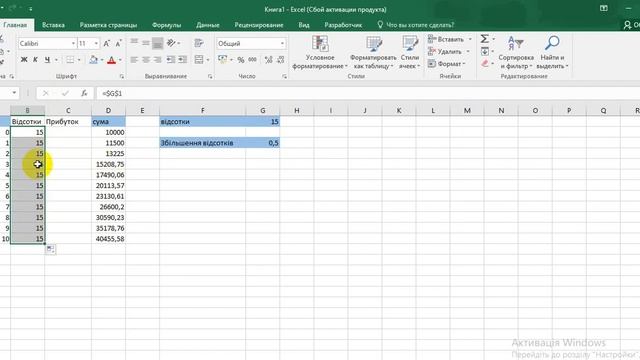Viewport: 640px width, 360px height.
Task: Decrease the indent
Action: point(171,60)
